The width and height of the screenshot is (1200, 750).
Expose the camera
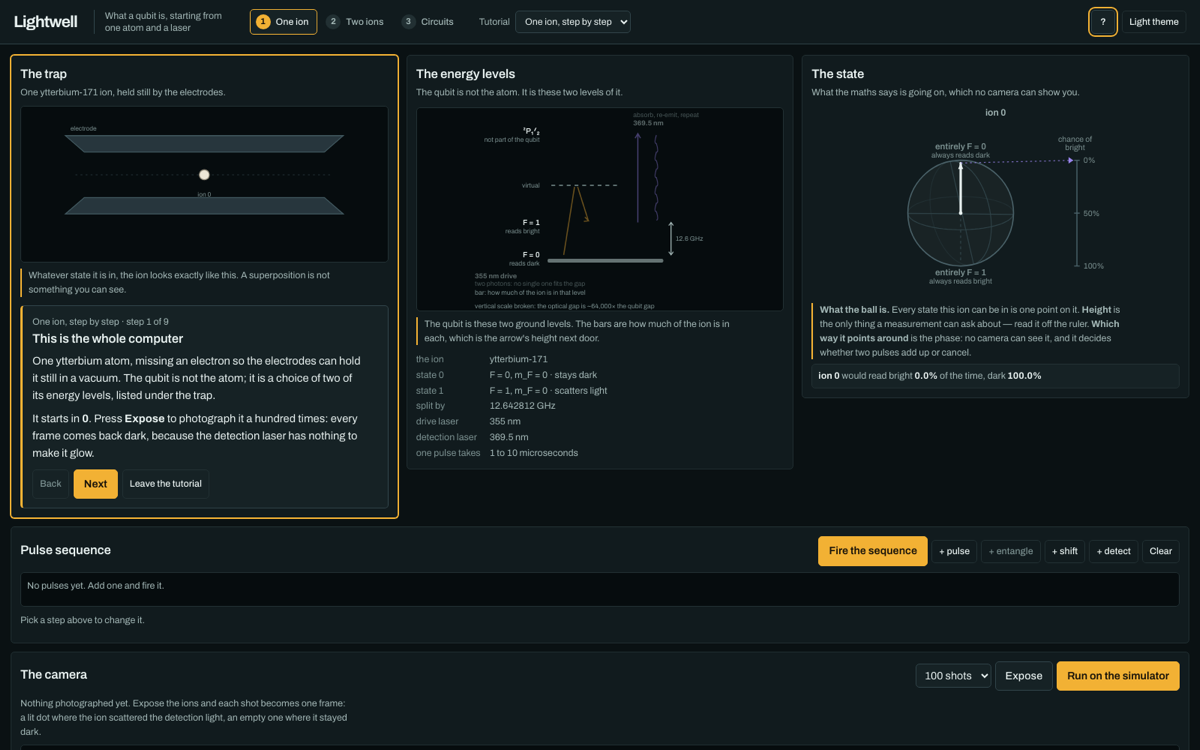[1024, 676]
